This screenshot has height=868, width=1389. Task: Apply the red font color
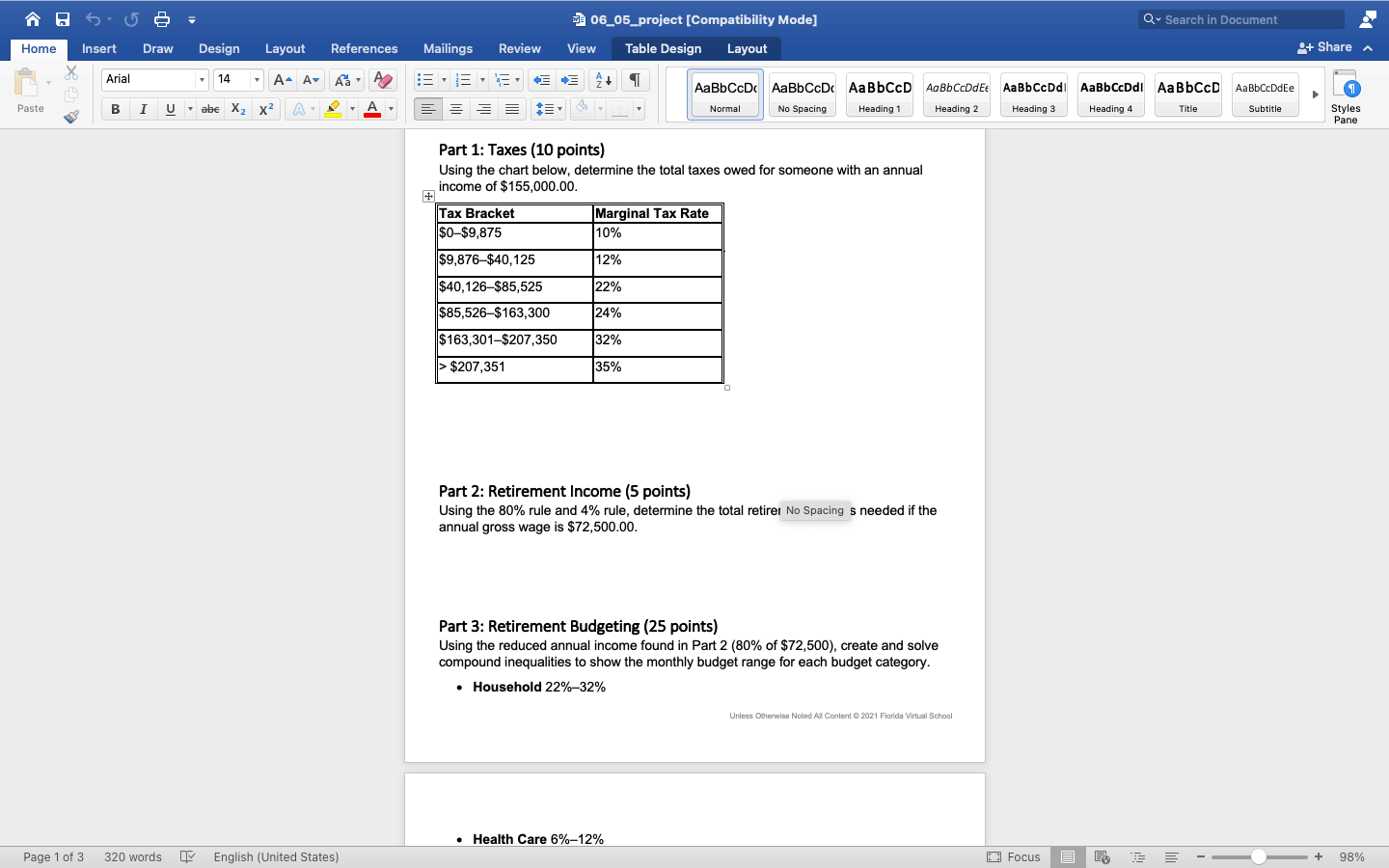point(372,109)
